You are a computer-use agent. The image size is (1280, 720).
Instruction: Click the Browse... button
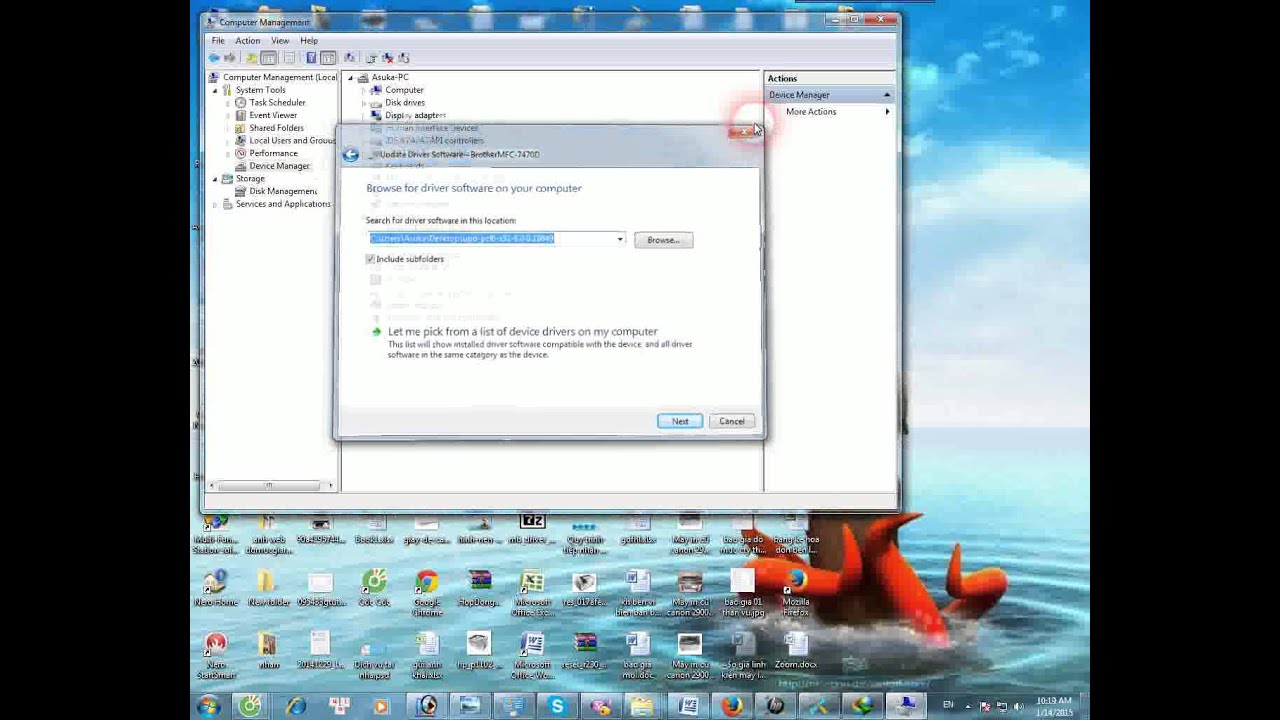point(663,240)
